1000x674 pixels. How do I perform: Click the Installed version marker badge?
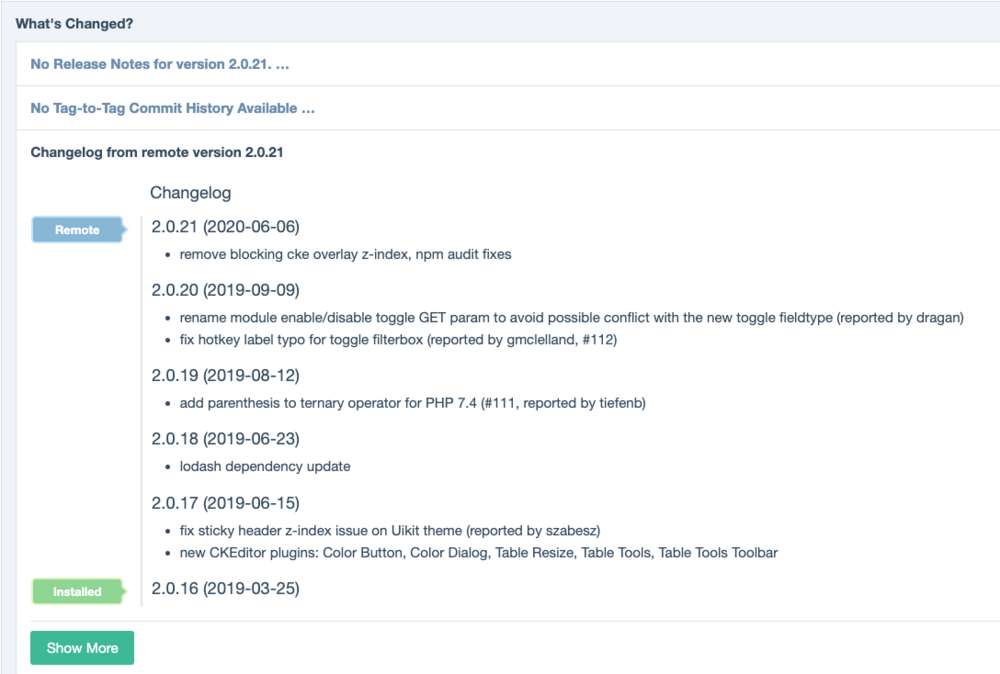tap(77, 591)
